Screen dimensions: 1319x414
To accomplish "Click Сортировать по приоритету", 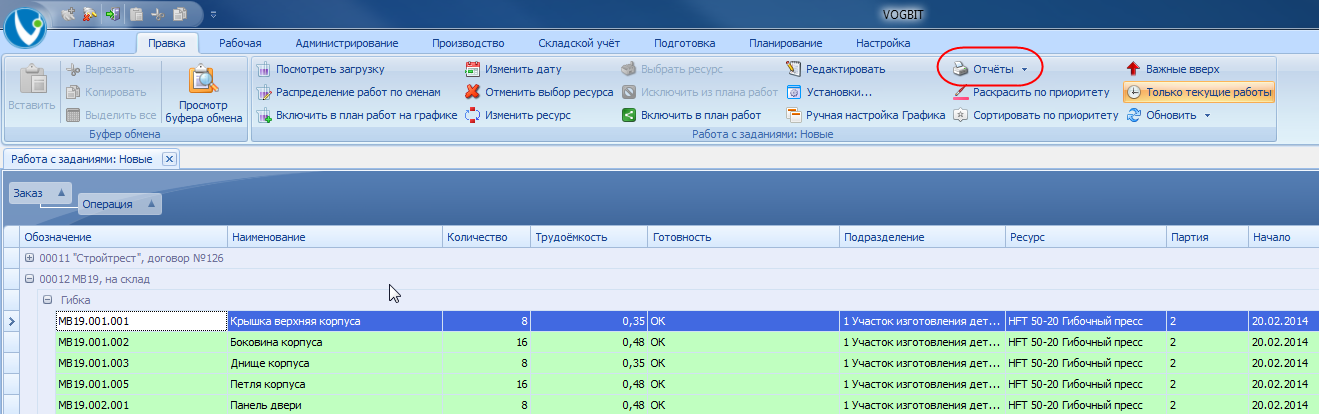I will tap(1035, 115).
